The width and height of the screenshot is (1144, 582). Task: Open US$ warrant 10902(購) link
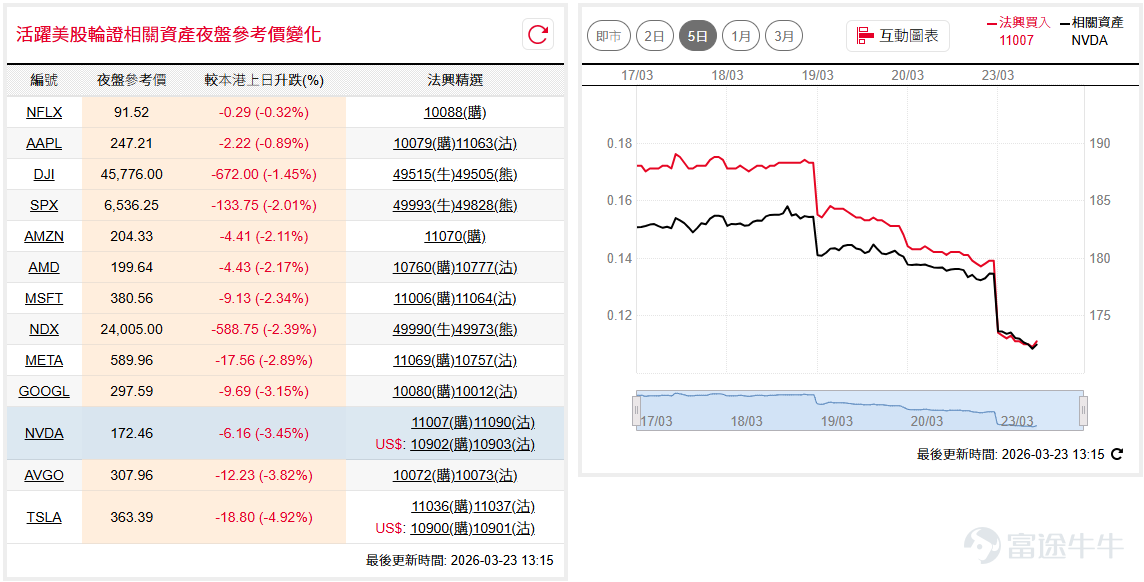tap(441, 444)
